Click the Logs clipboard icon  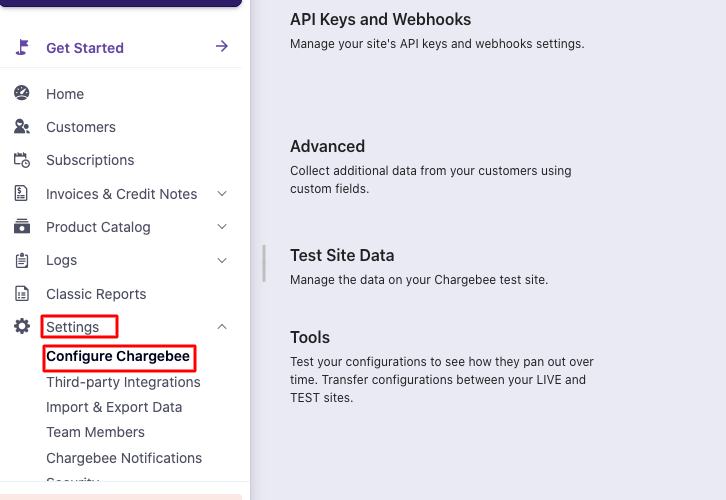tap(22, 260)
